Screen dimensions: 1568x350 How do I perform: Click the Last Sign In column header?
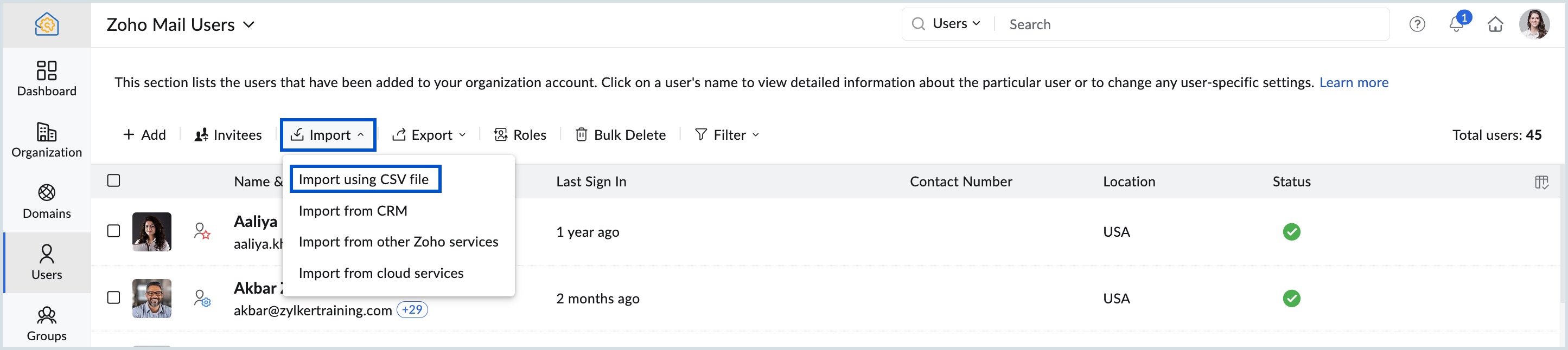coord(591,182)
